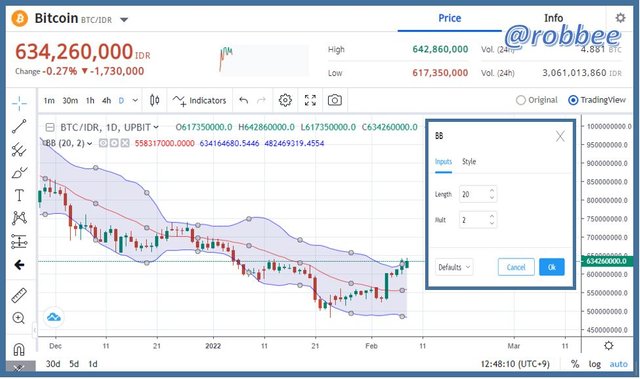Click Ok in BB dialog
This screenshot has height=379, width=640.
(x=552, y=267)
